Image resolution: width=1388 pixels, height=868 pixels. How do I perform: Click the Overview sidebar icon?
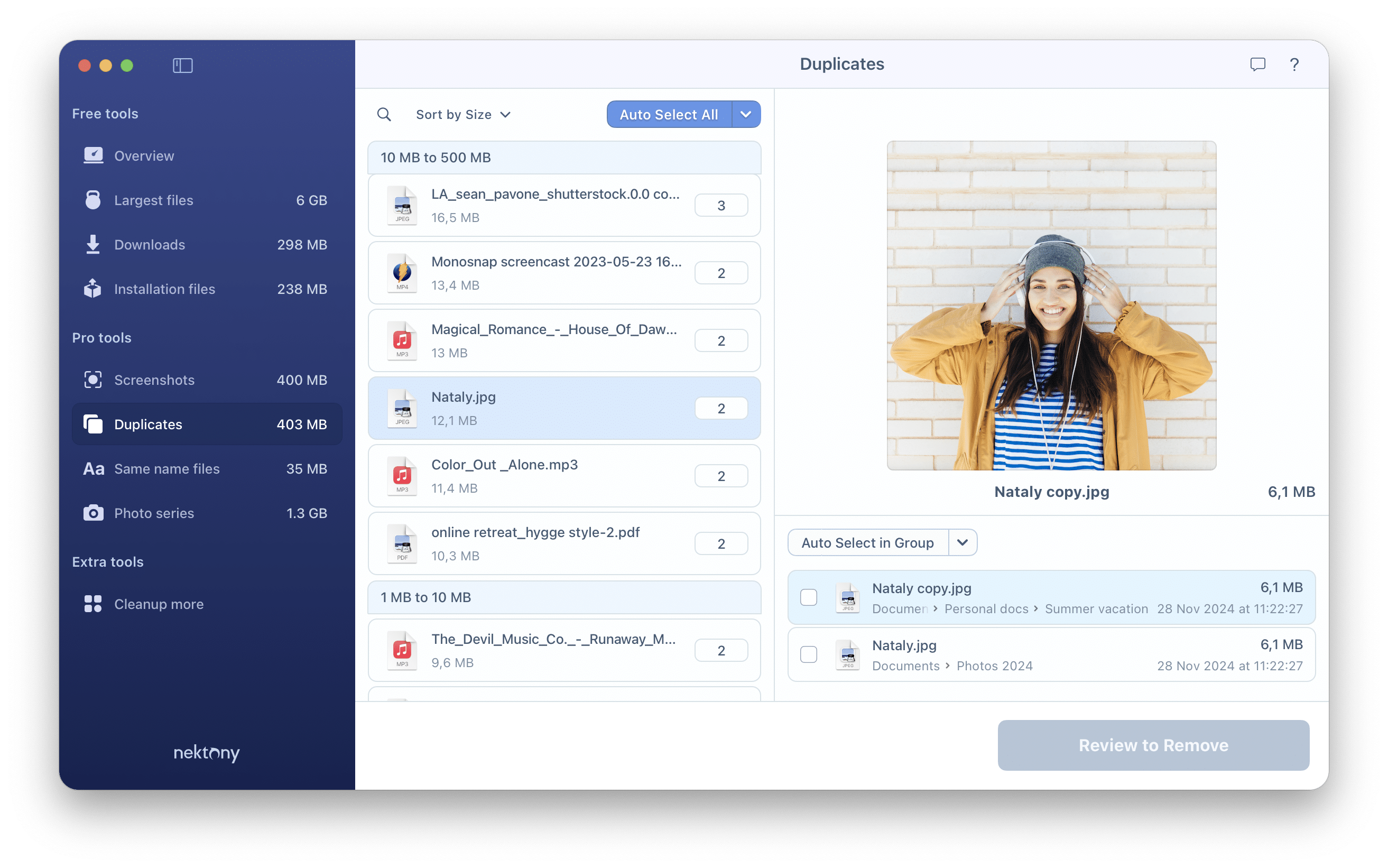click(x=93, y=155)
